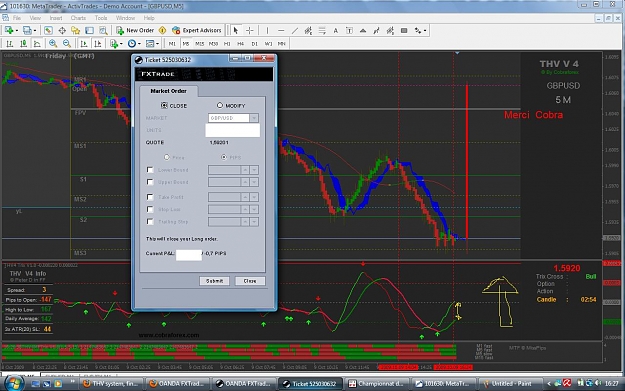Open the Insert menu
Viewport: 625px width, 391px height.
pos(56,18)
